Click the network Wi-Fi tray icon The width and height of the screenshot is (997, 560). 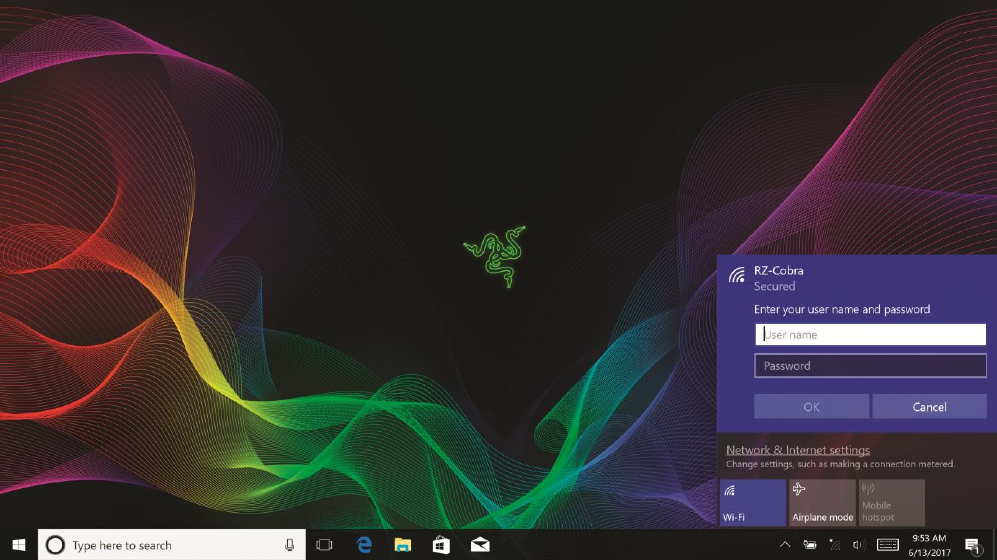click(835, 545)
